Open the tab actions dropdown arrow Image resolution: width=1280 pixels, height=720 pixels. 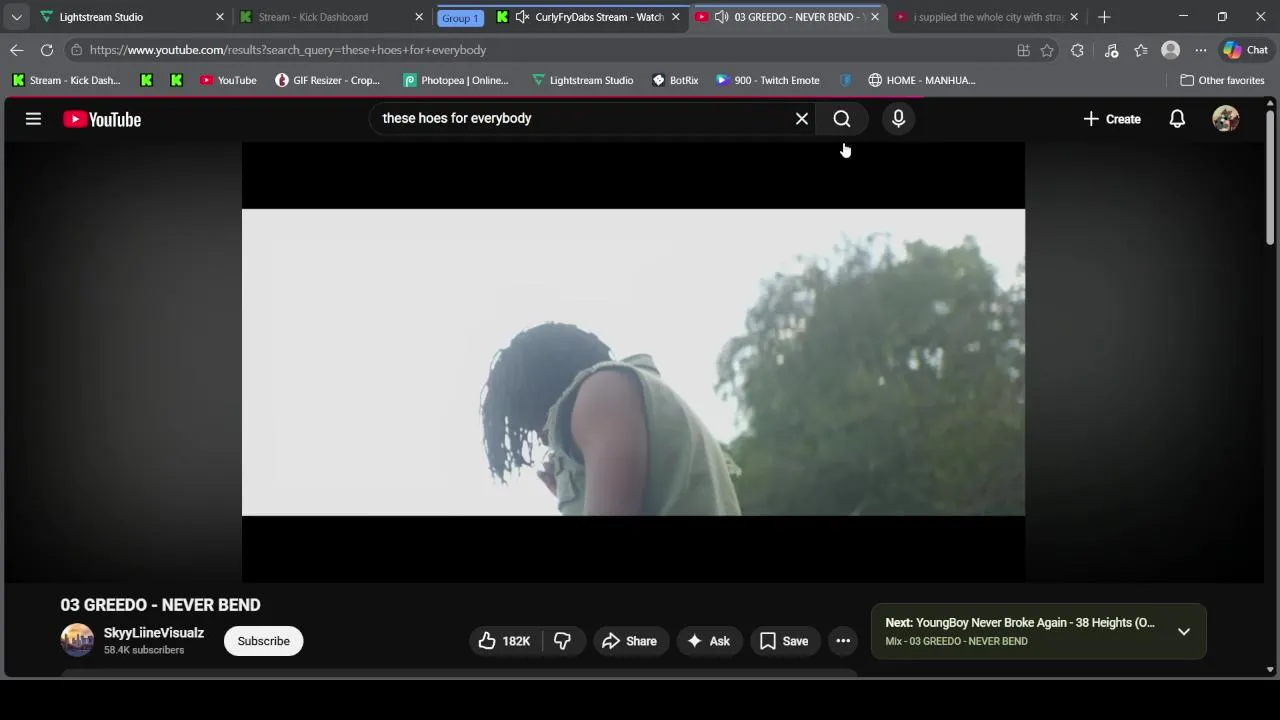point(16,17)
